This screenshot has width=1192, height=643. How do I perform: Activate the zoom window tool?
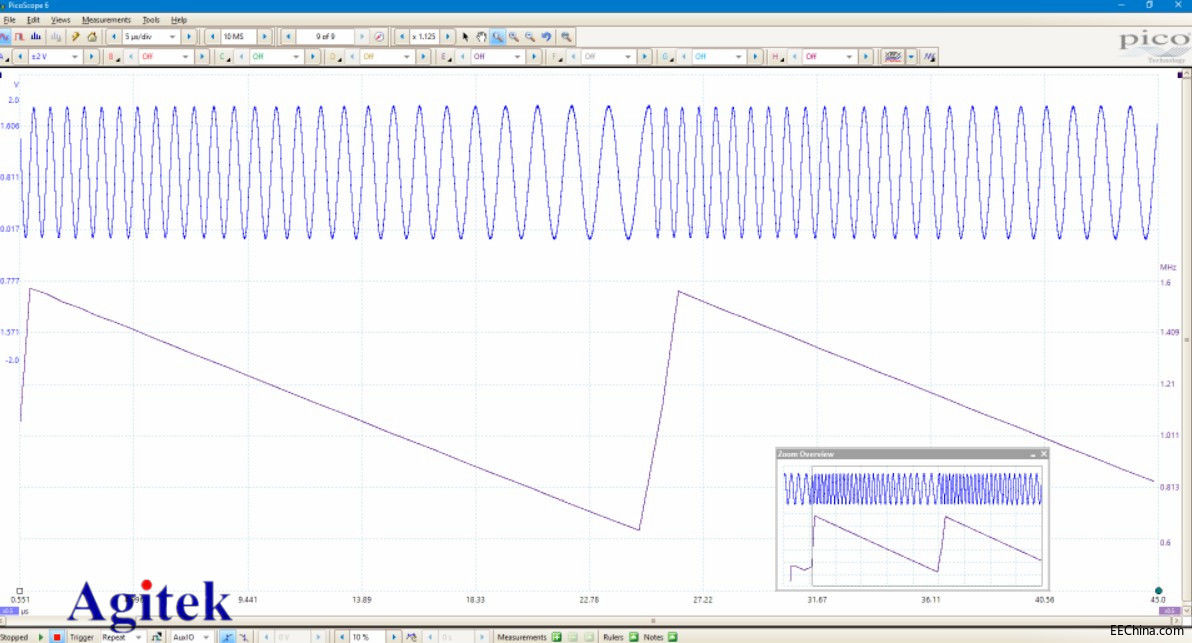tap(497, 36)
